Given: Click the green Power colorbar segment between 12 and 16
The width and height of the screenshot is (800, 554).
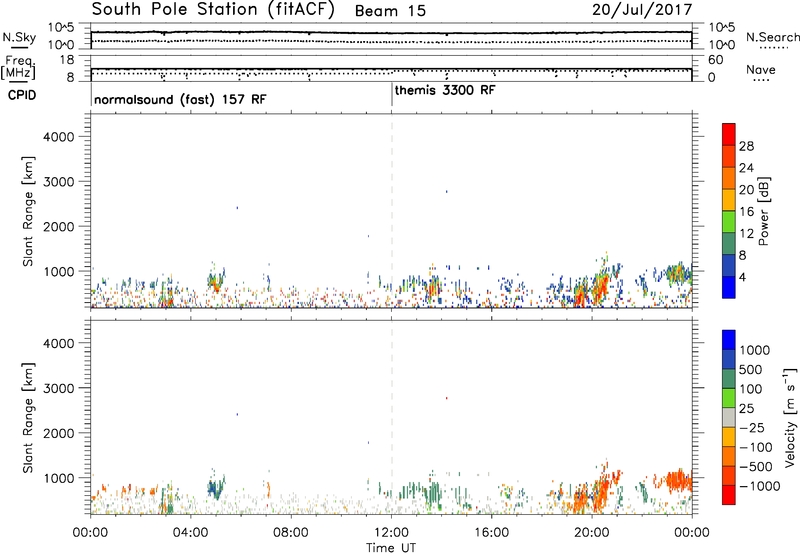Looking at the screenshot, I should point(729,221).
